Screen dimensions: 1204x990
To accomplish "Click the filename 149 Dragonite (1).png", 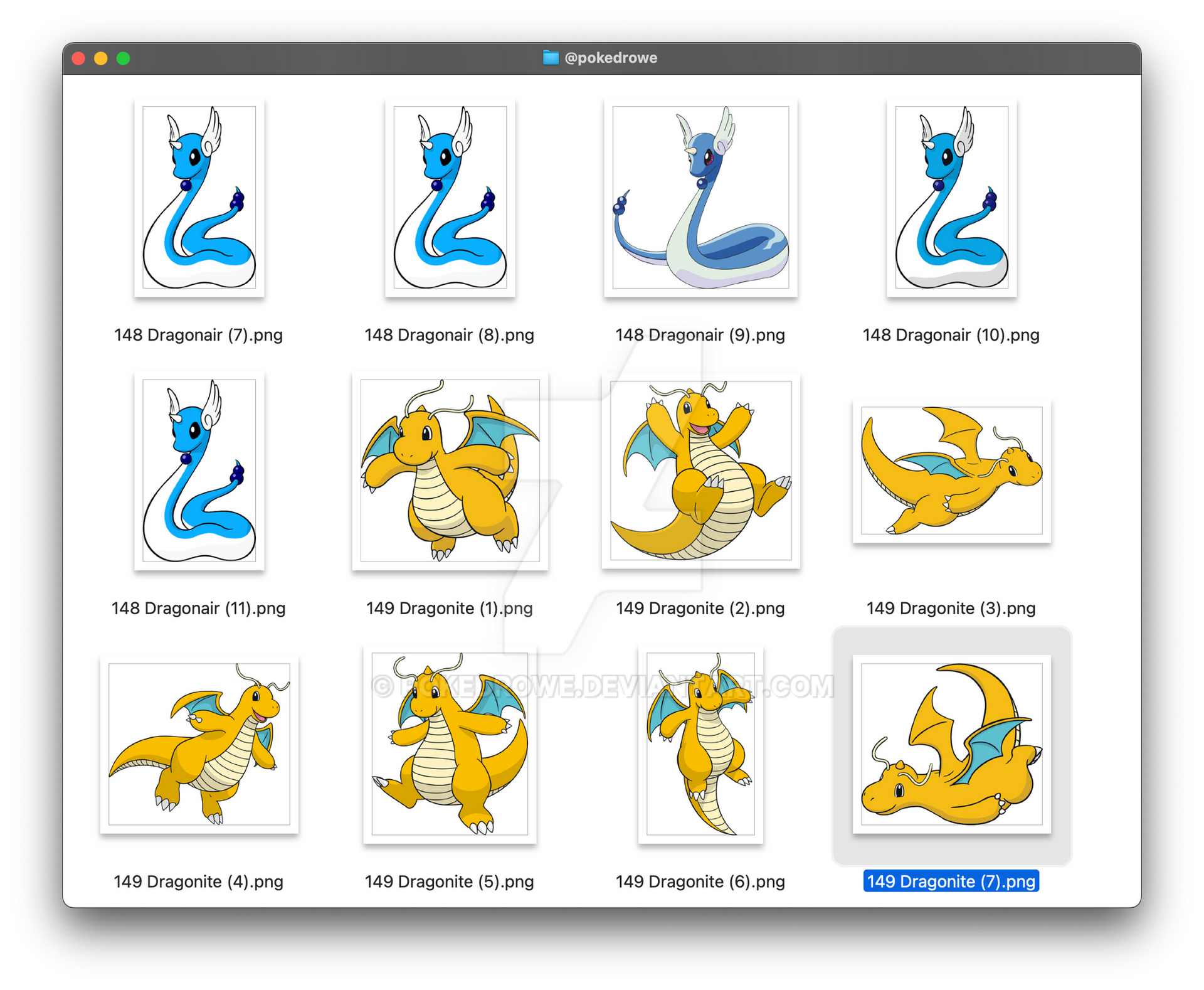I will click(450, 609).
